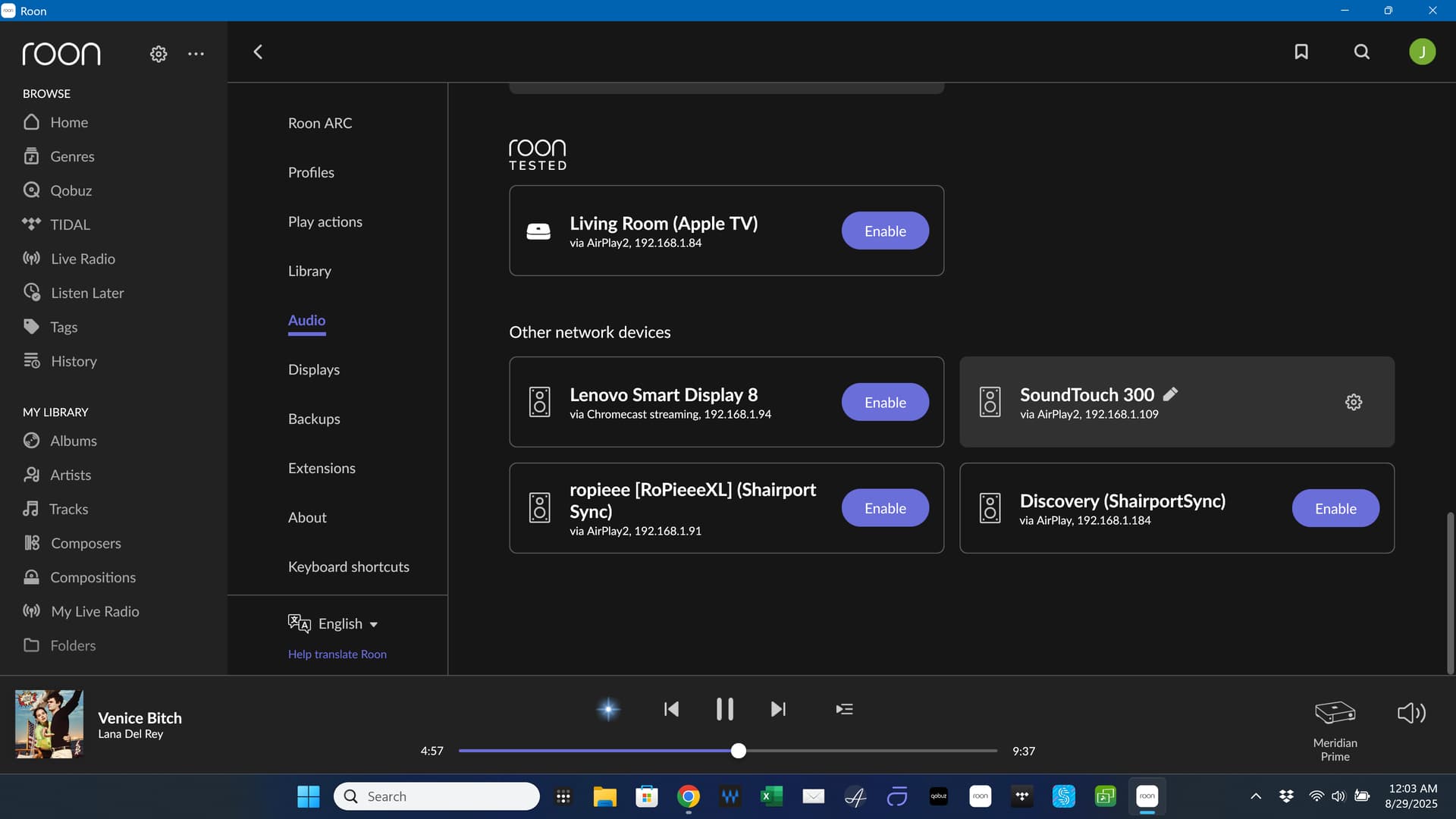Viewport: 1456px width, 819px height.
Task: Open the Extensions settings tab
Action: pyautogui.click(x=322, y=468)
